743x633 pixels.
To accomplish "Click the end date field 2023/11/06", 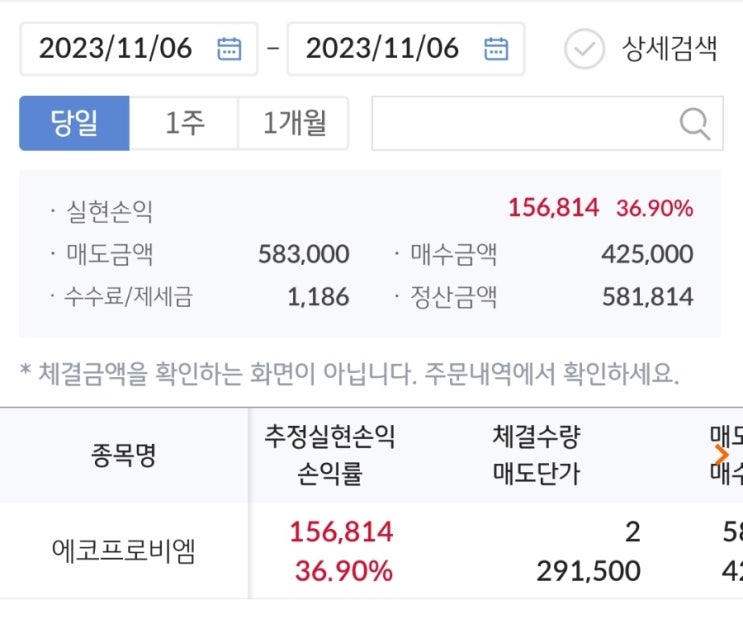I will 383,48.
